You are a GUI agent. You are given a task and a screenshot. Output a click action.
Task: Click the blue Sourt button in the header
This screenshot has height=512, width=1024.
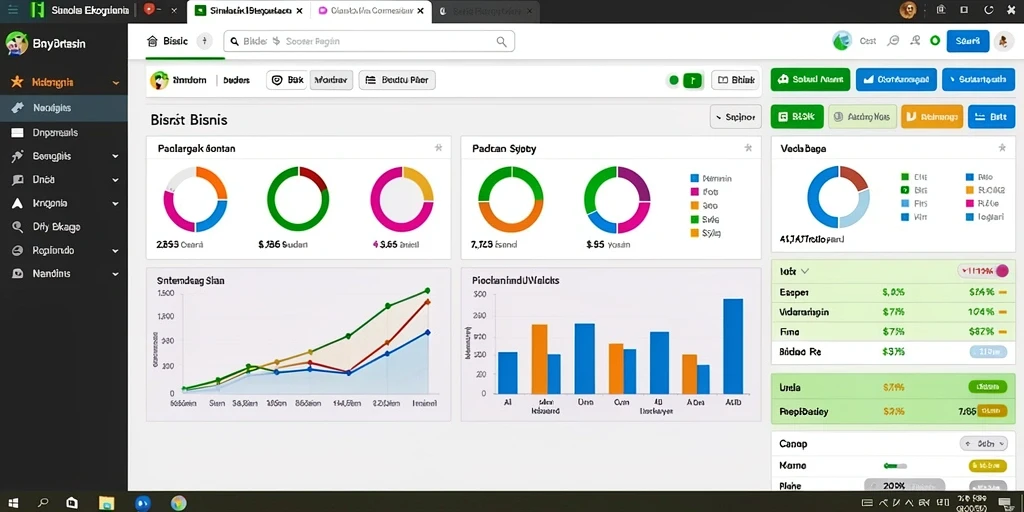point(967,40)
